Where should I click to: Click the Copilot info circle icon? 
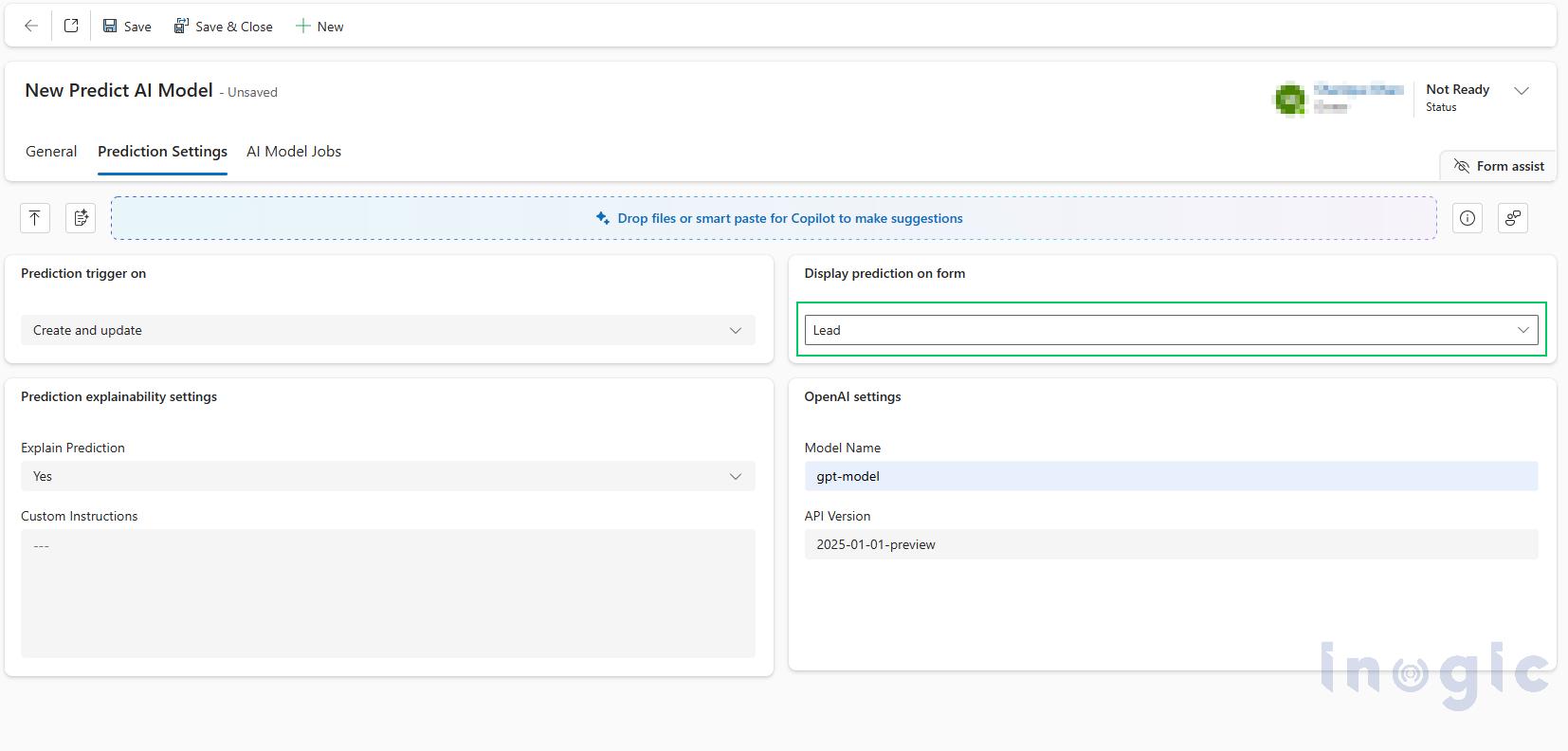1468,218
